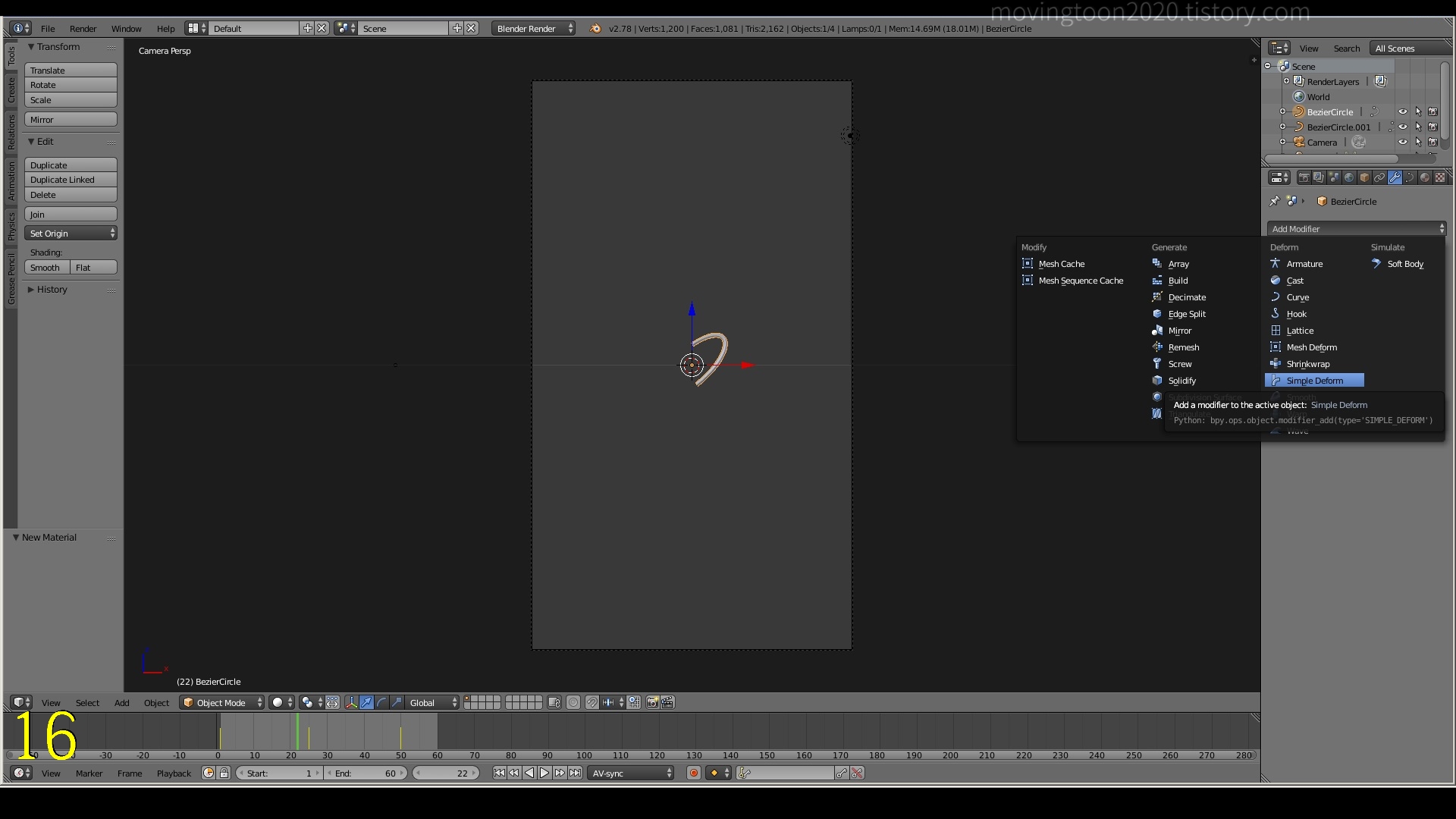Open the Add Modifier dropdown
This screenshot has width=1456, height=819.
coord(1357,228)
